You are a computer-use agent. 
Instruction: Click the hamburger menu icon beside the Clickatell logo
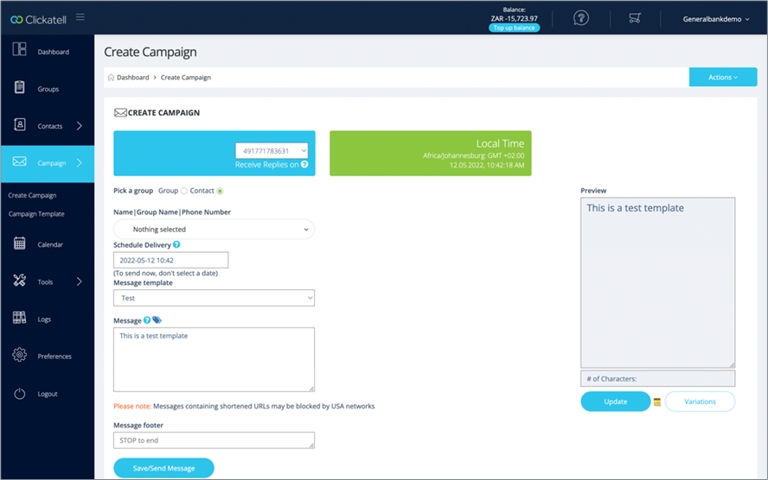80,17
